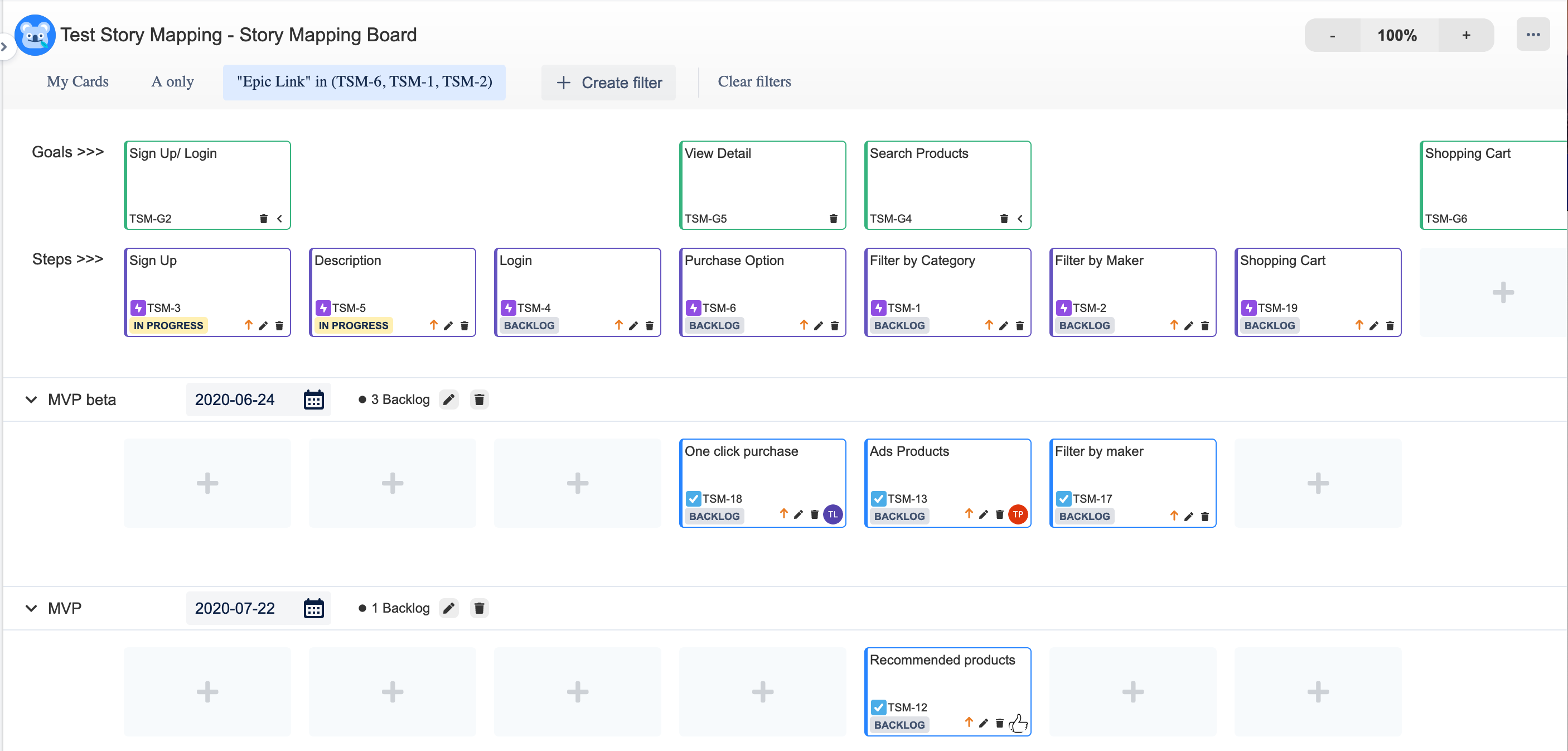Toggle the My Cards quick filter

(78, 81)
